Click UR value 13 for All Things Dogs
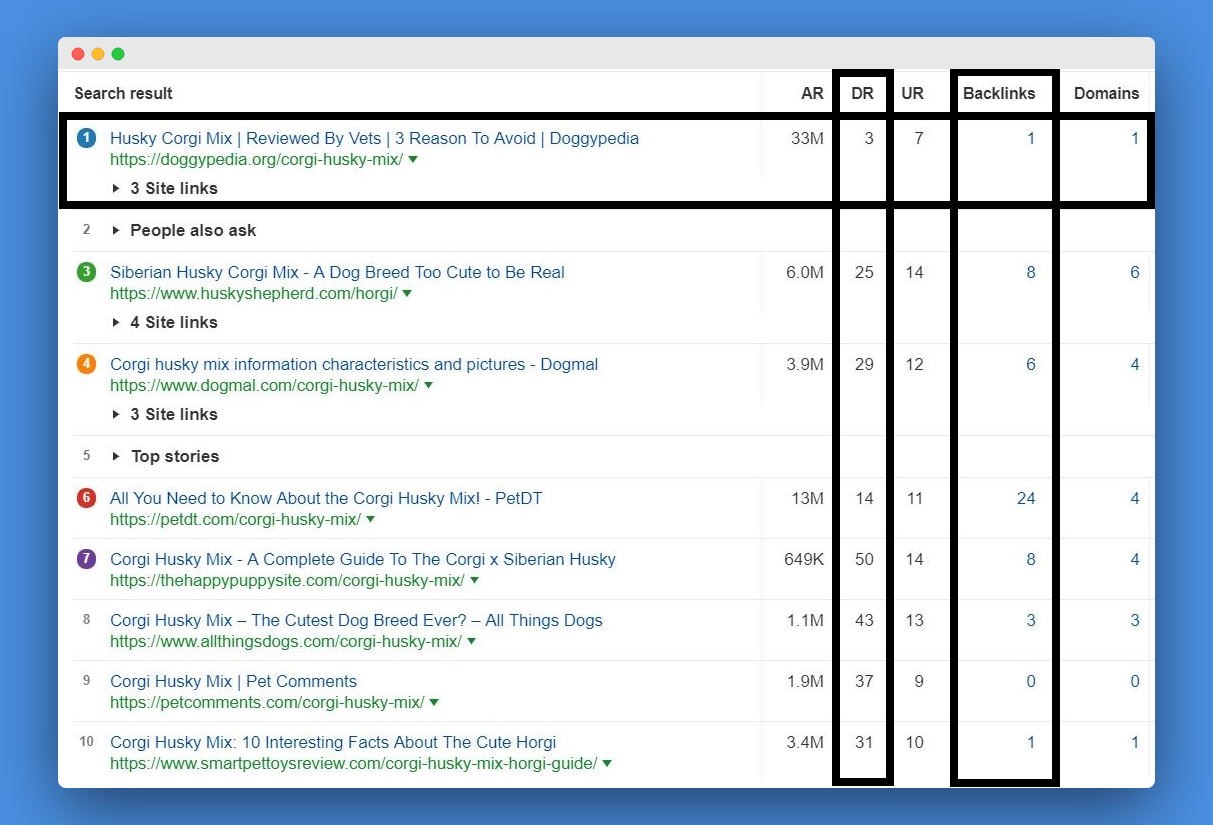Image resolution: width=1213 pixels, height=825 pixels. 914,620
